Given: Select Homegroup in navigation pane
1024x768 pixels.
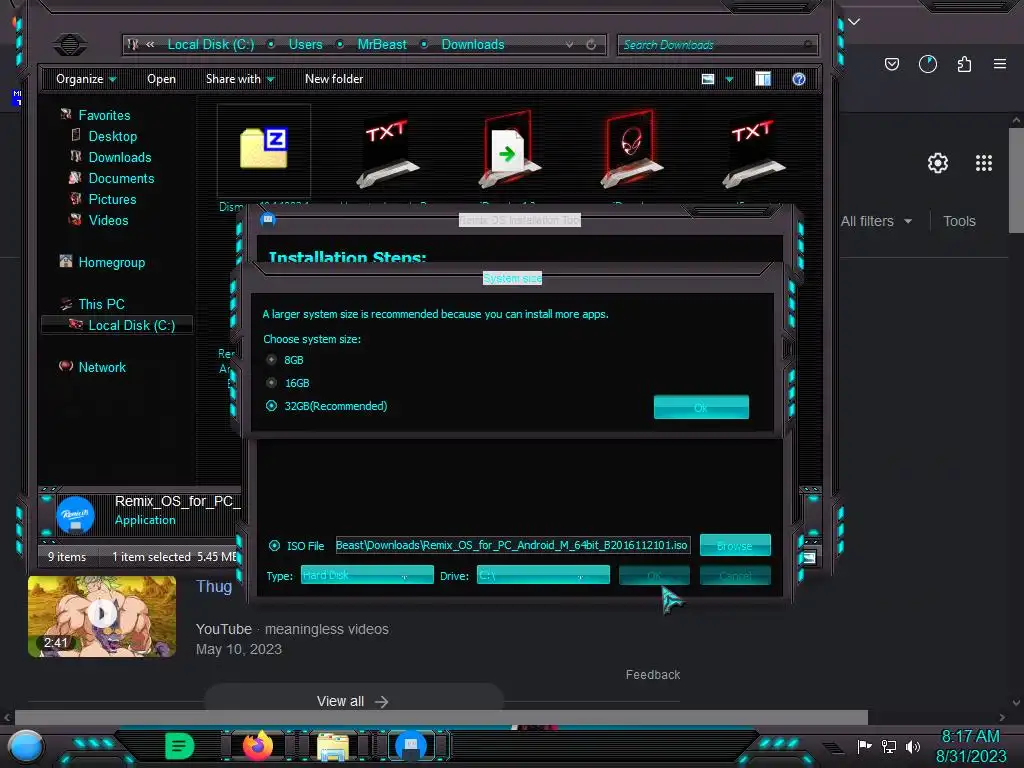Looking at the screenshot, I should pyautogui.click(x=111, y=262).
